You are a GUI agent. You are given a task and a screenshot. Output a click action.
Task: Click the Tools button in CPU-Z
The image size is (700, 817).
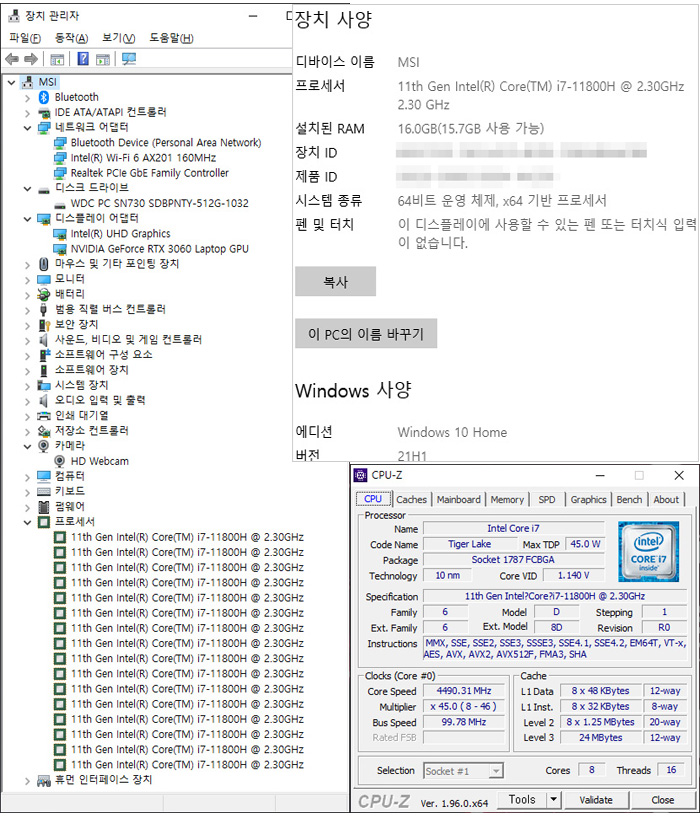[522, 799]
